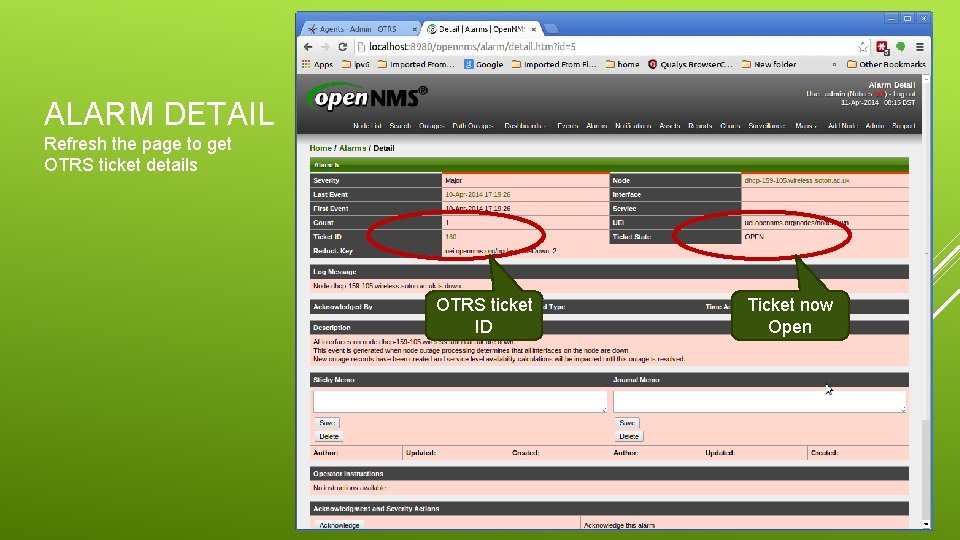
Task: Close the Detail Alarms OpenNMS tab
Action: pos(534,29)
